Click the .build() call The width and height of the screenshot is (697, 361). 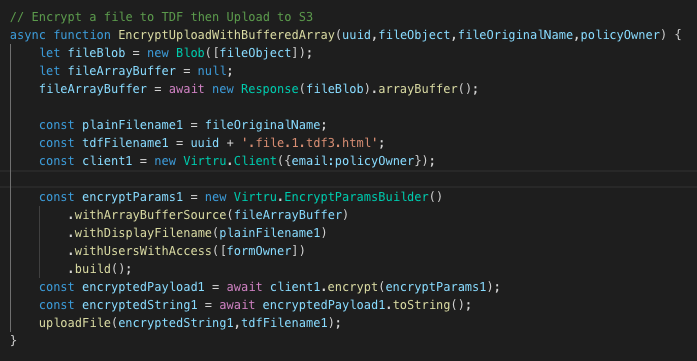pos(100,269)
